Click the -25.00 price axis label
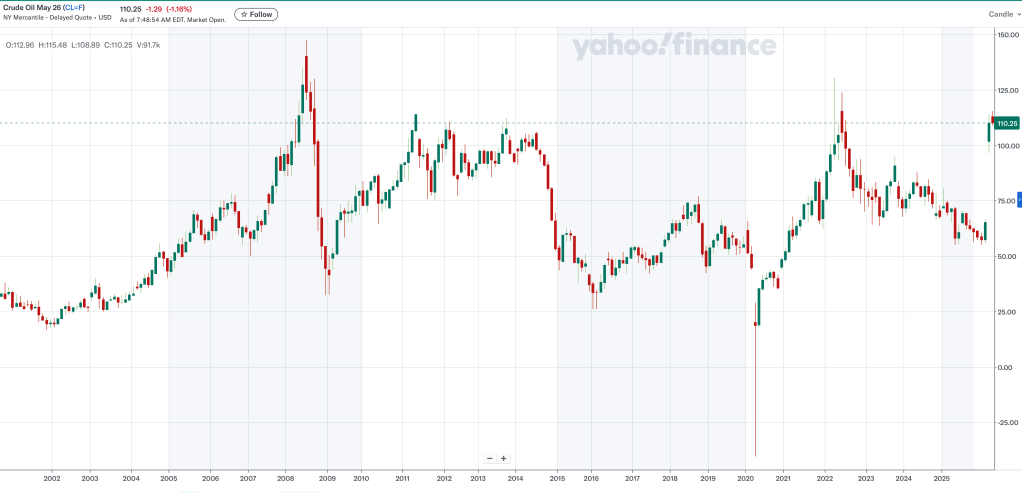1022x493 pixels. (x=1005, y=422)
